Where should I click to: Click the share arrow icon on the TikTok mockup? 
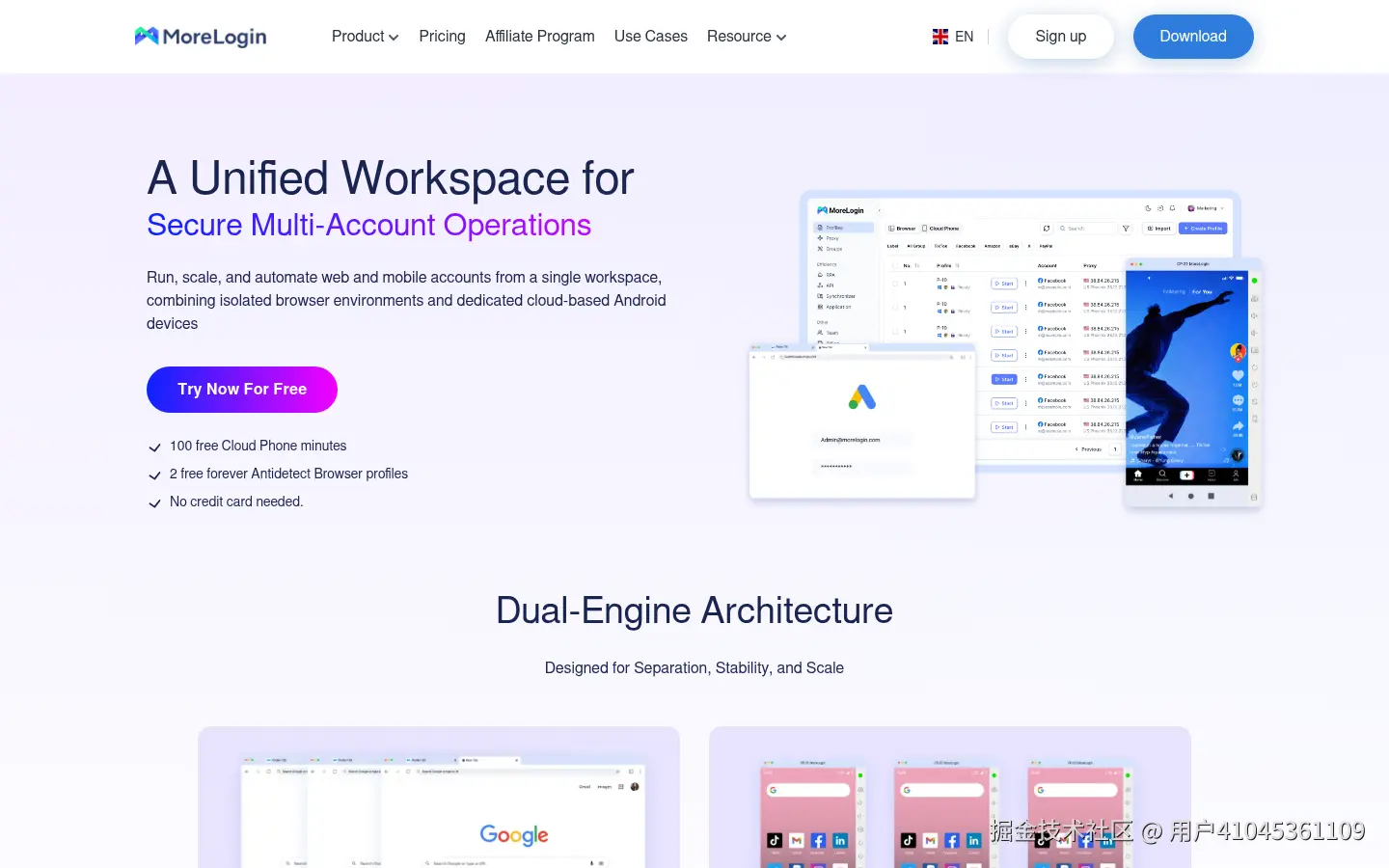(x=1238, y=425)
